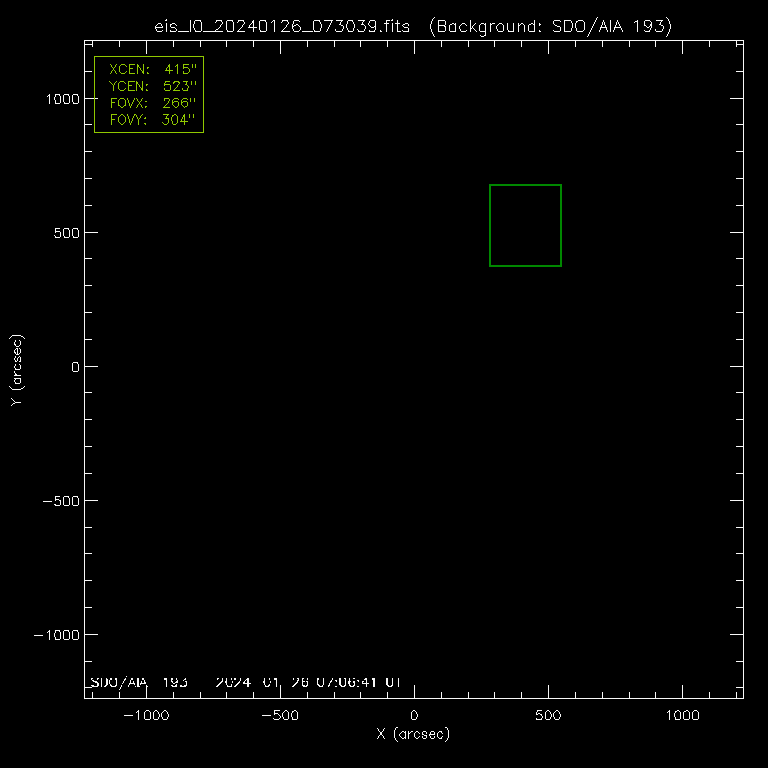Click the 1000 tick label on the X axis
The height and width of the screenshot is (768, 768).
pos(682,716)
